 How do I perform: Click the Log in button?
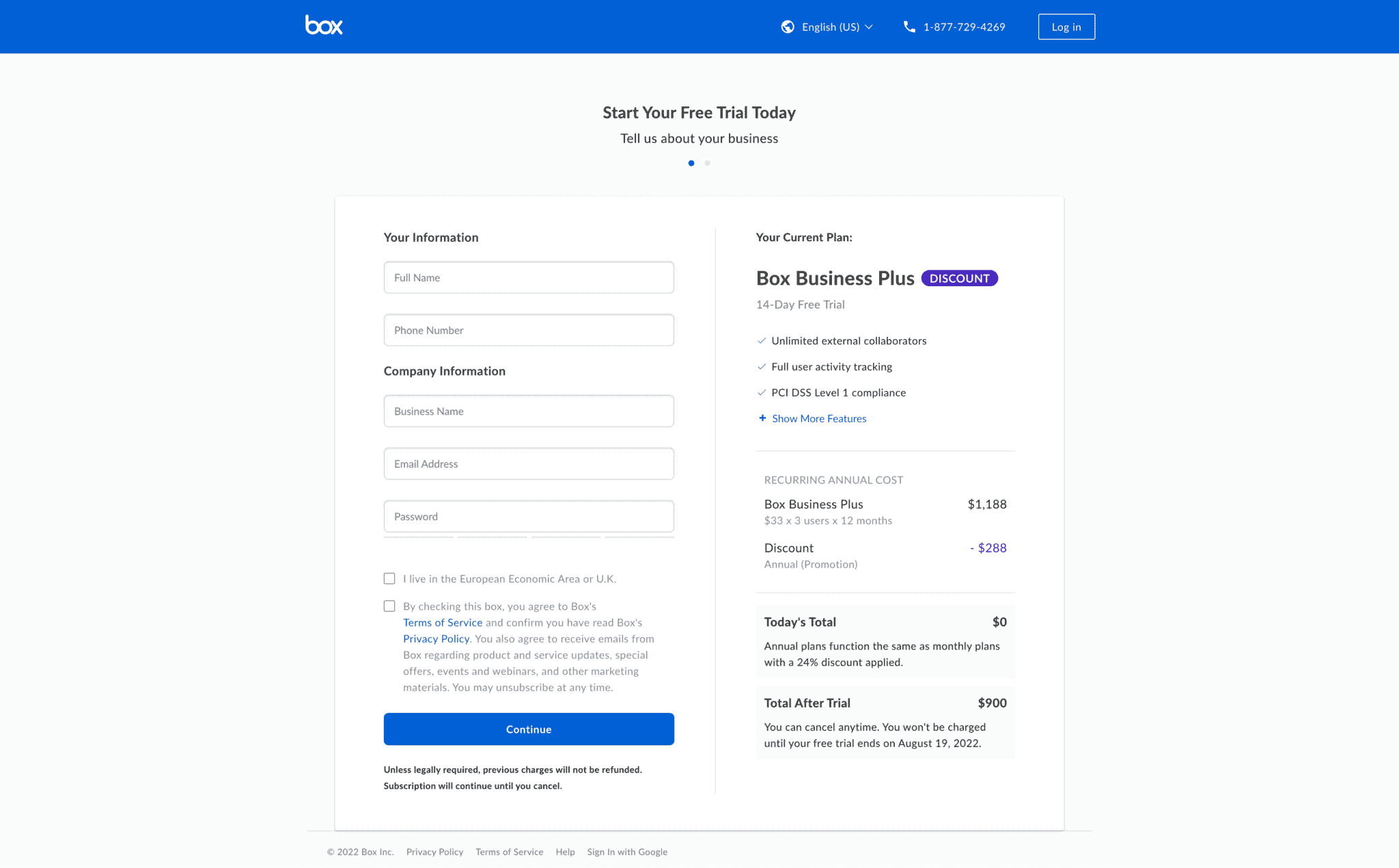click(x=1066, y=27)
